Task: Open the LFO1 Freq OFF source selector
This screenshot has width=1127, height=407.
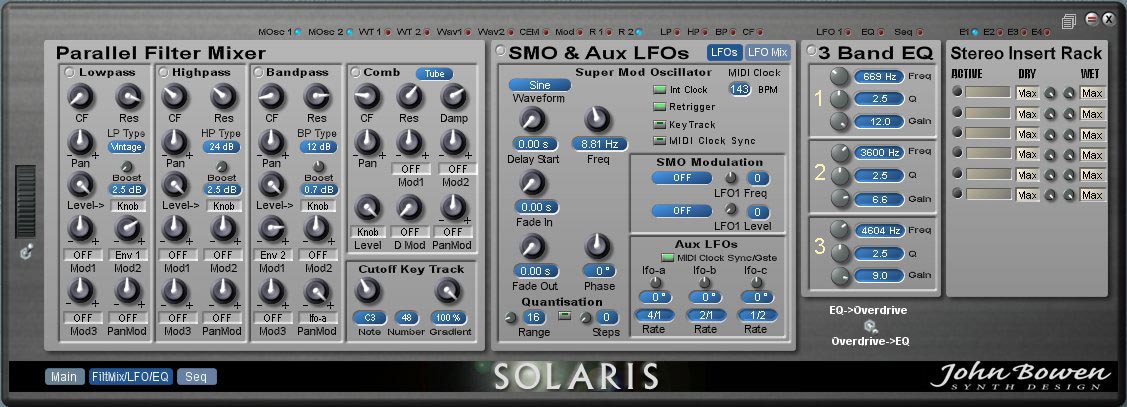Action: click(x=681, y=178)
